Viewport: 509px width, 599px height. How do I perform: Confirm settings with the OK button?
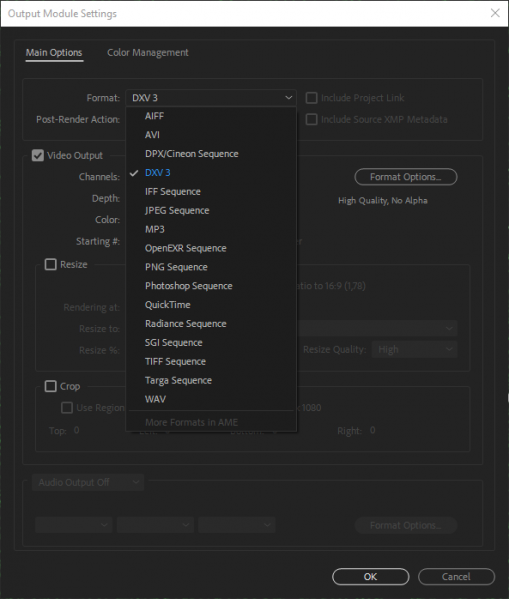tap(370, 576)
